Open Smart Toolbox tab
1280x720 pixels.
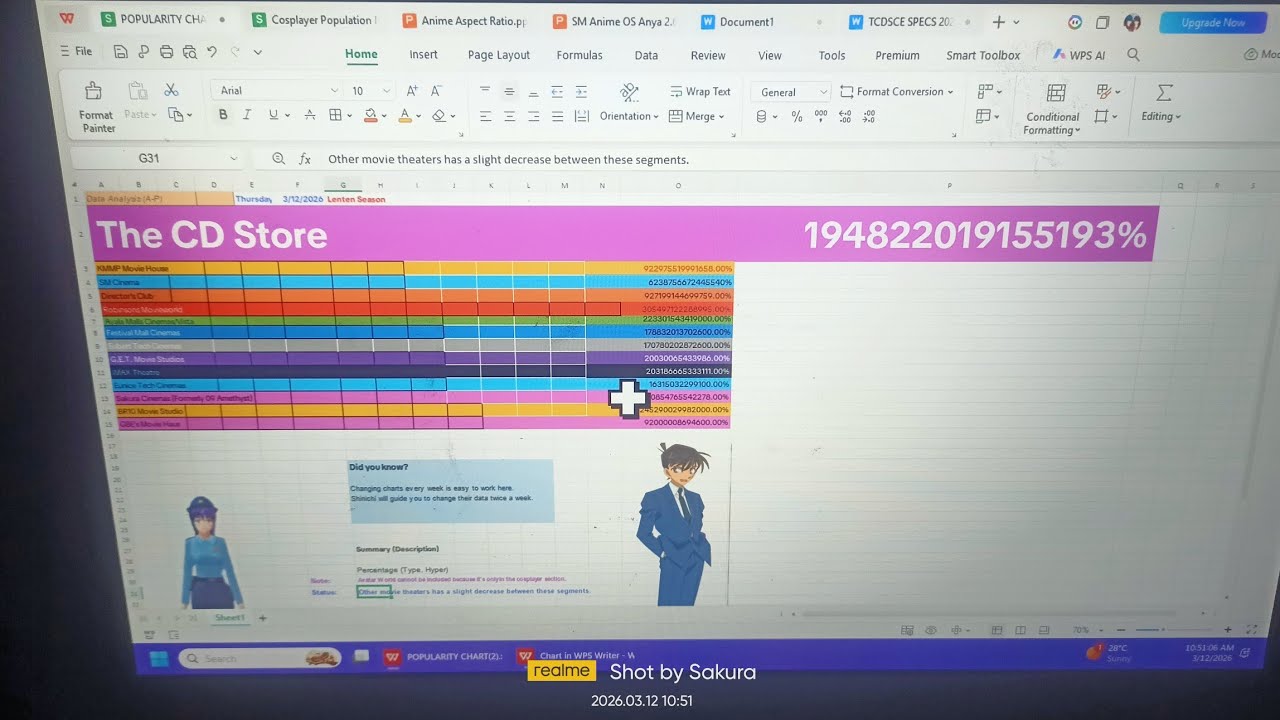(983, 55)
